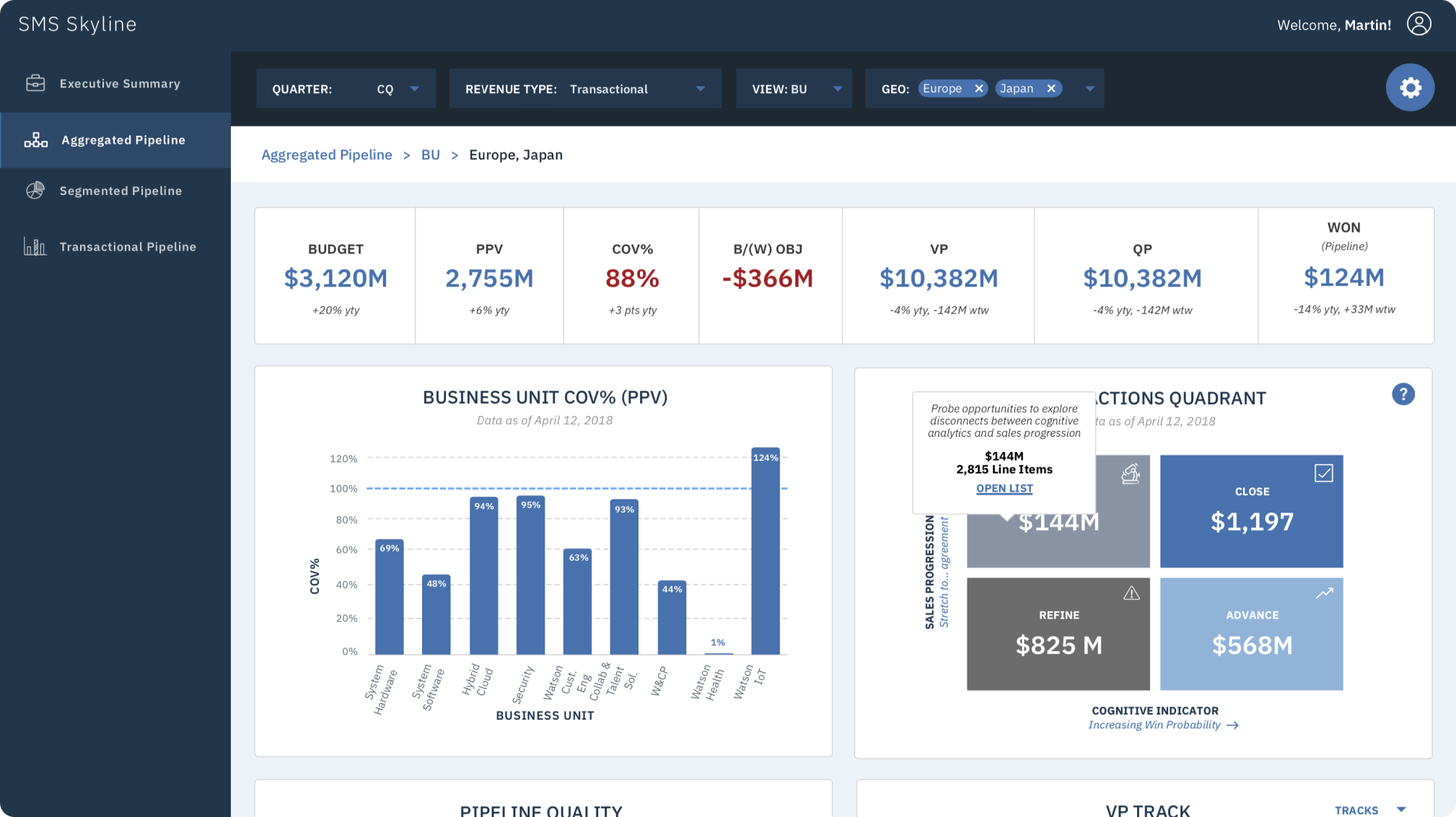This screenshot has height=817, width=1456.
Task: Expand the View BU dropdown
Action: coord(837,89)
